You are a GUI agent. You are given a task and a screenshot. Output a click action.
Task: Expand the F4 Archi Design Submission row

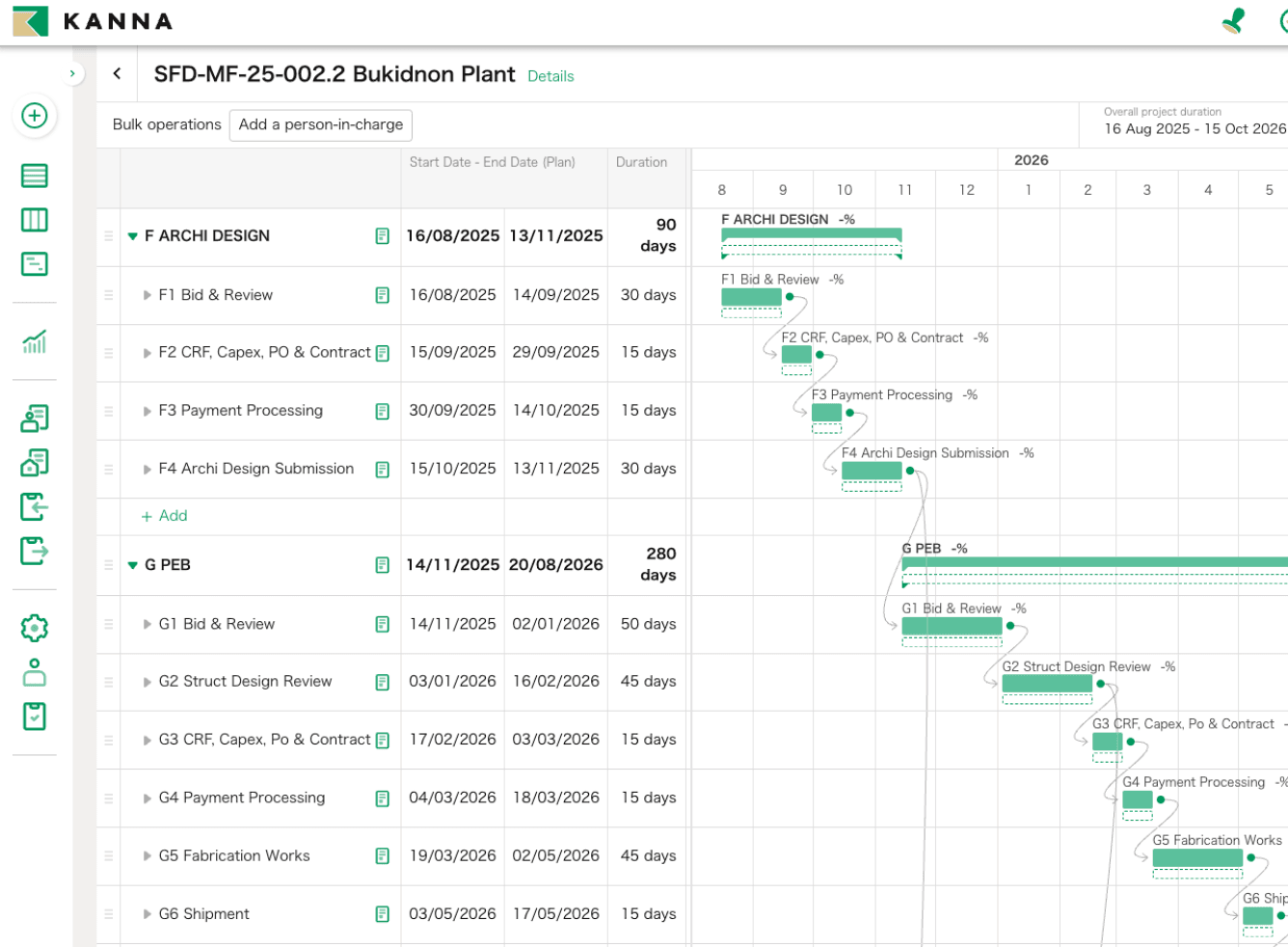point(148,470)
